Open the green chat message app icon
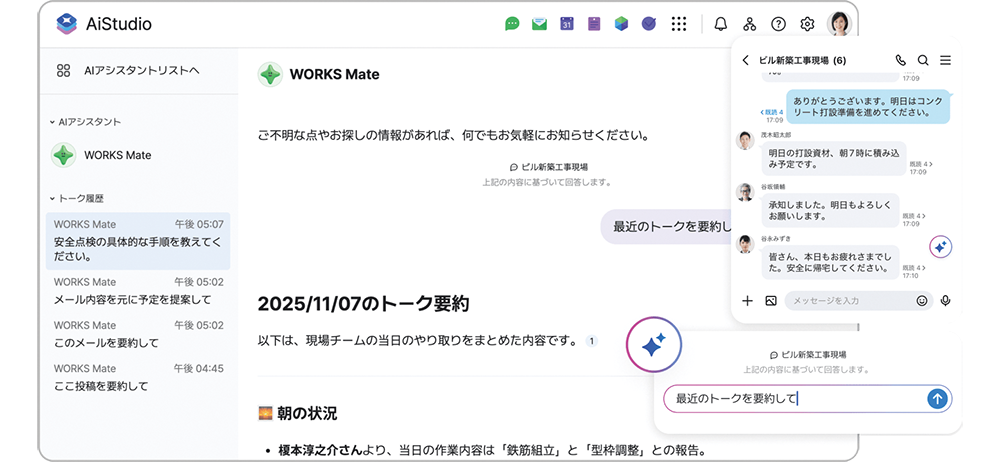The image size is (1000, 462). point(512,24)
